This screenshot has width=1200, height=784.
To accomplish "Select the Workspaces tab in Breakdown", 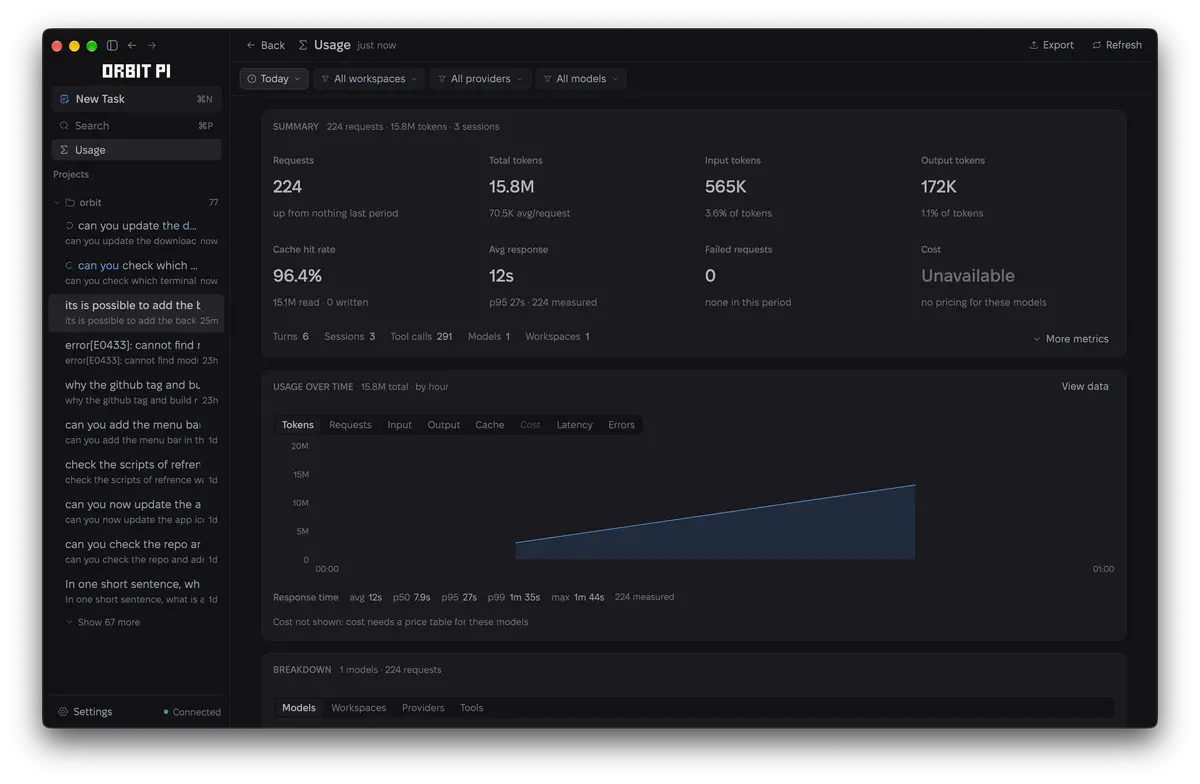I will pos(359,708).
